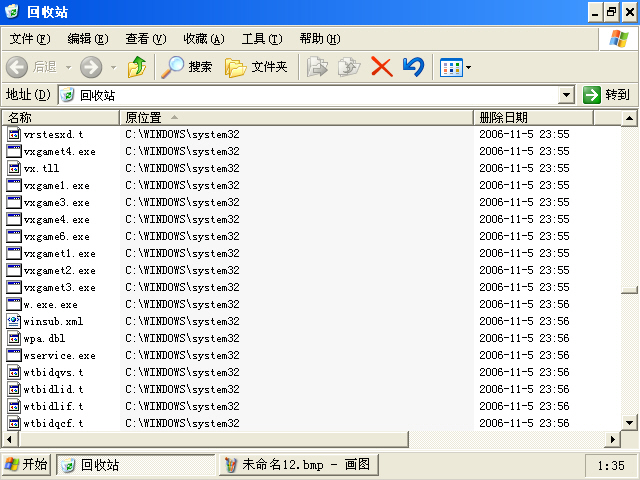The image size is (640, 480).
Task: Click the Views grid icon
Action: [x=451, y=67]
